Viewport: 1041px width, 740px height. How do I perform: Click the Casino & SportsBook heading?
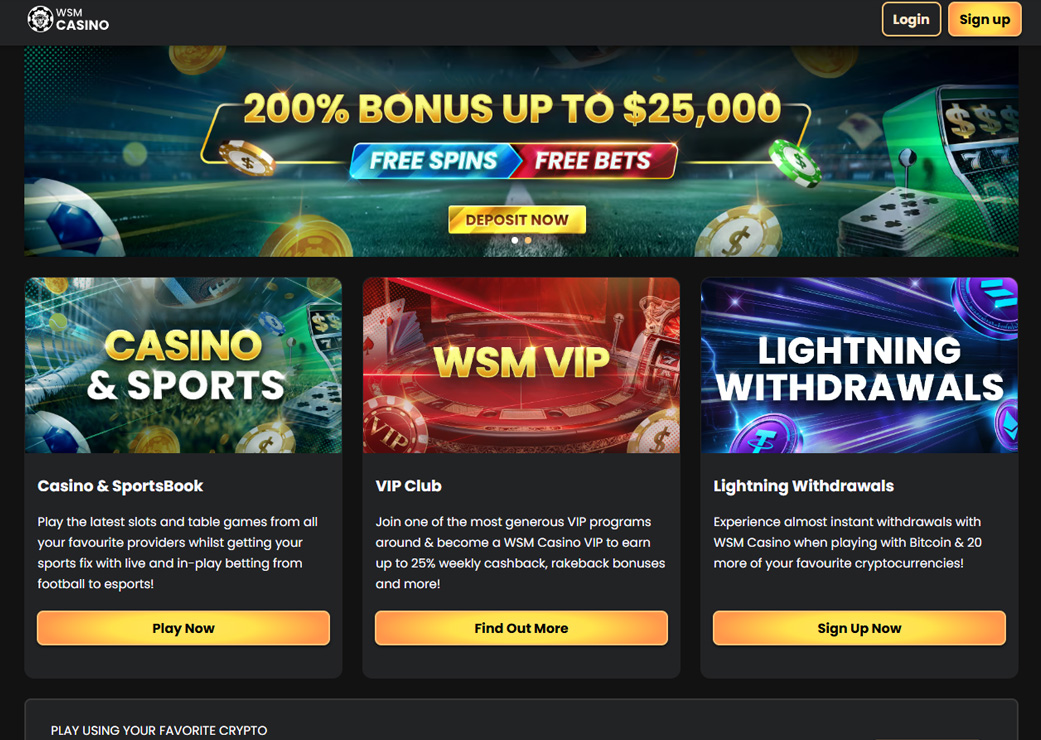click(x=120, y=486)
